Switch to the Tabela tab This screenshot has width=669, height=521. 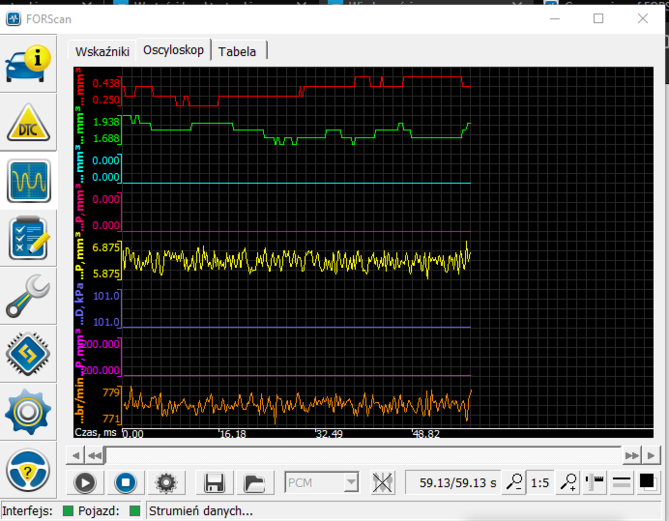click(x=237, y=52)
